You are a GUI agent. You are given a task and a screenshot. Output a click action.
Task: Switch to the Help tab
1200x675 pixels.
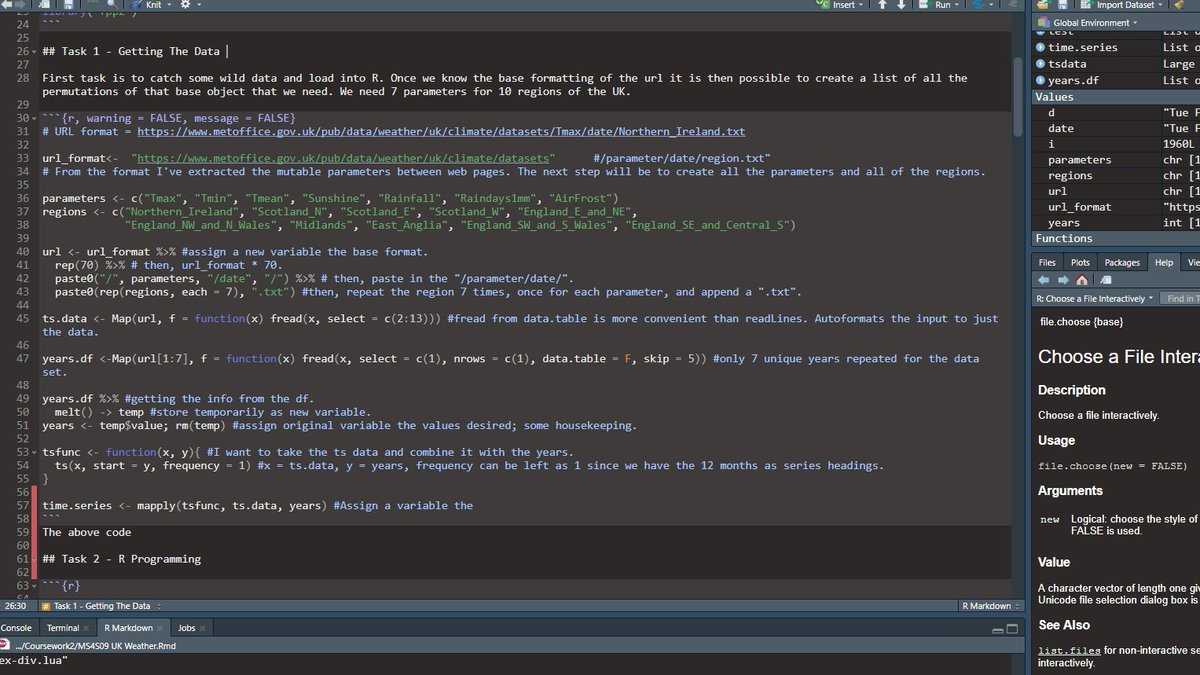pos(1164,262)
